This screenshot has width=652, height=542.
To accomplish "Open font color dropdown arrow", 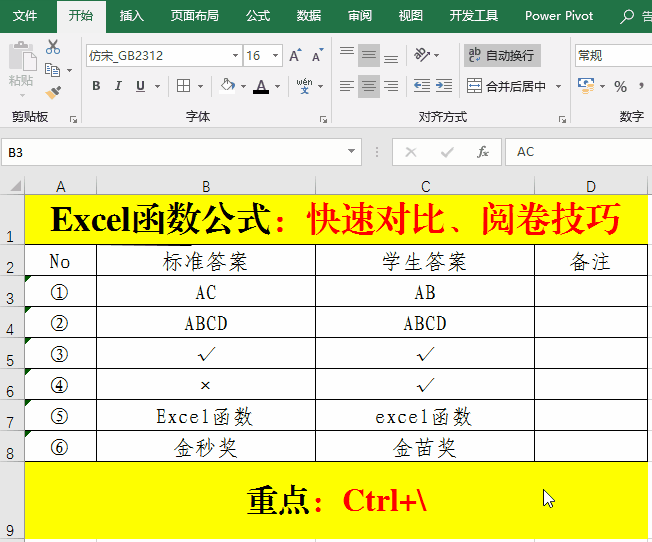I will [x=278, y=87].
